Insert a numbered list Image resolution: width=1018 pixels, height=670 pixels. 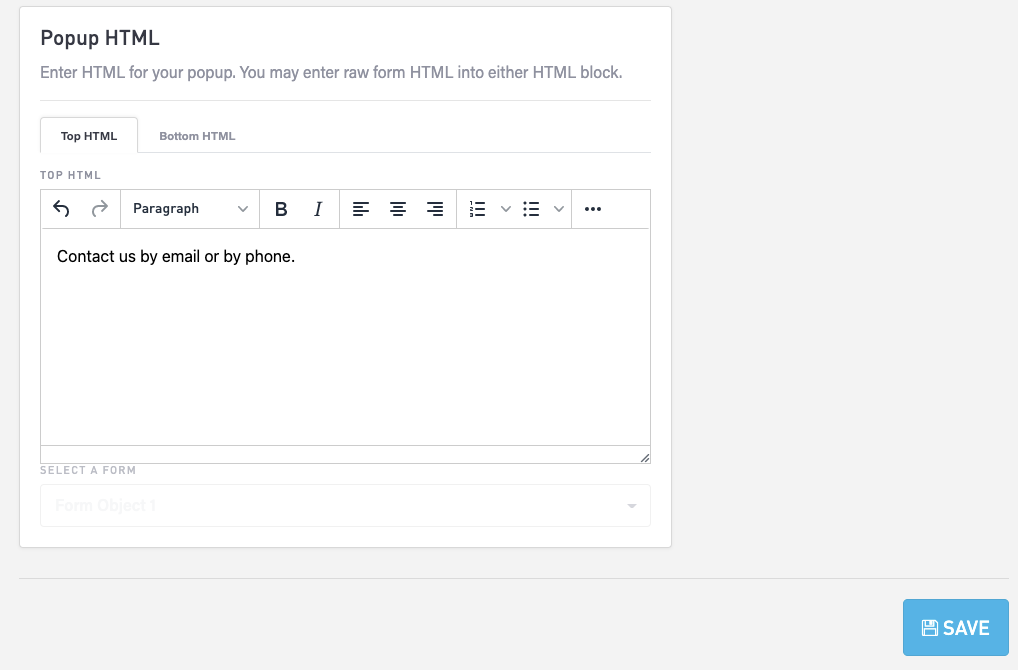[478, 209]
